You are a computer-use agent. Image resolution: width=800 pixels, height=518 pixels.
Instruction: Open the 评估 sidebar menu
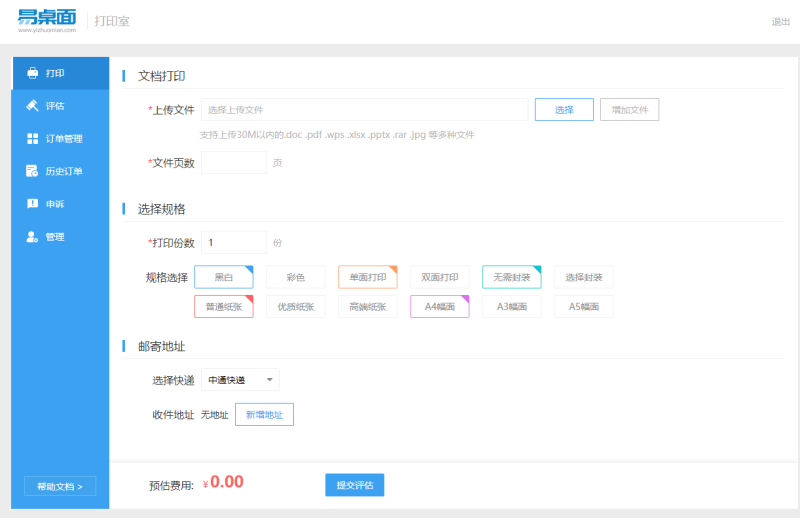click(60, 106)
